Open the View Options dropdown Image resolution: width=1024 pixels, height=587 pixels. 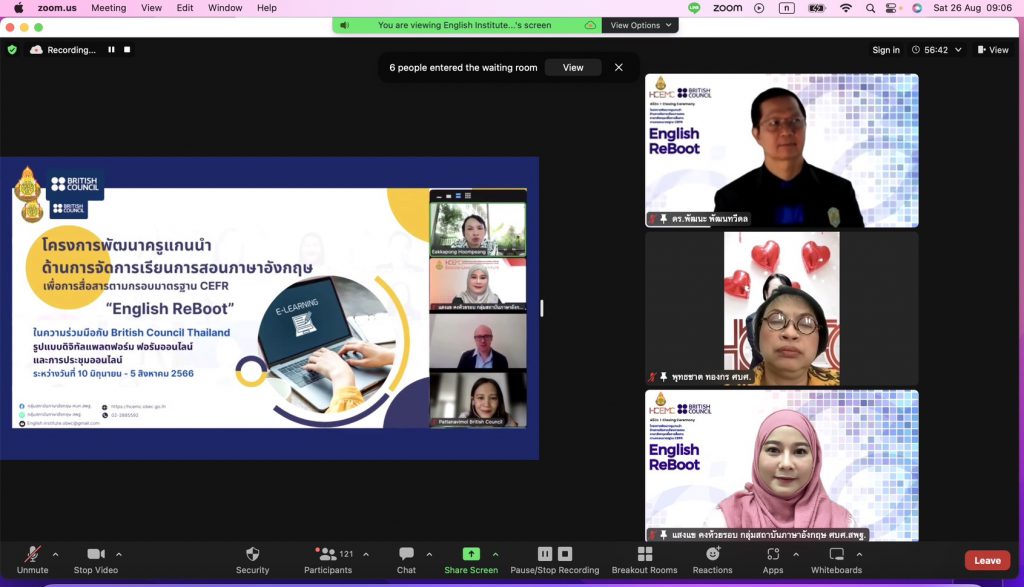(x=640, y=25)
